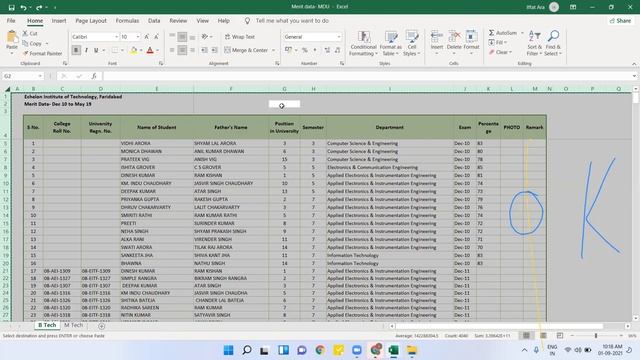Open Windows Start menu on taskbar
The width and height of the screenshot is (640, 360).
coord(229,350)
